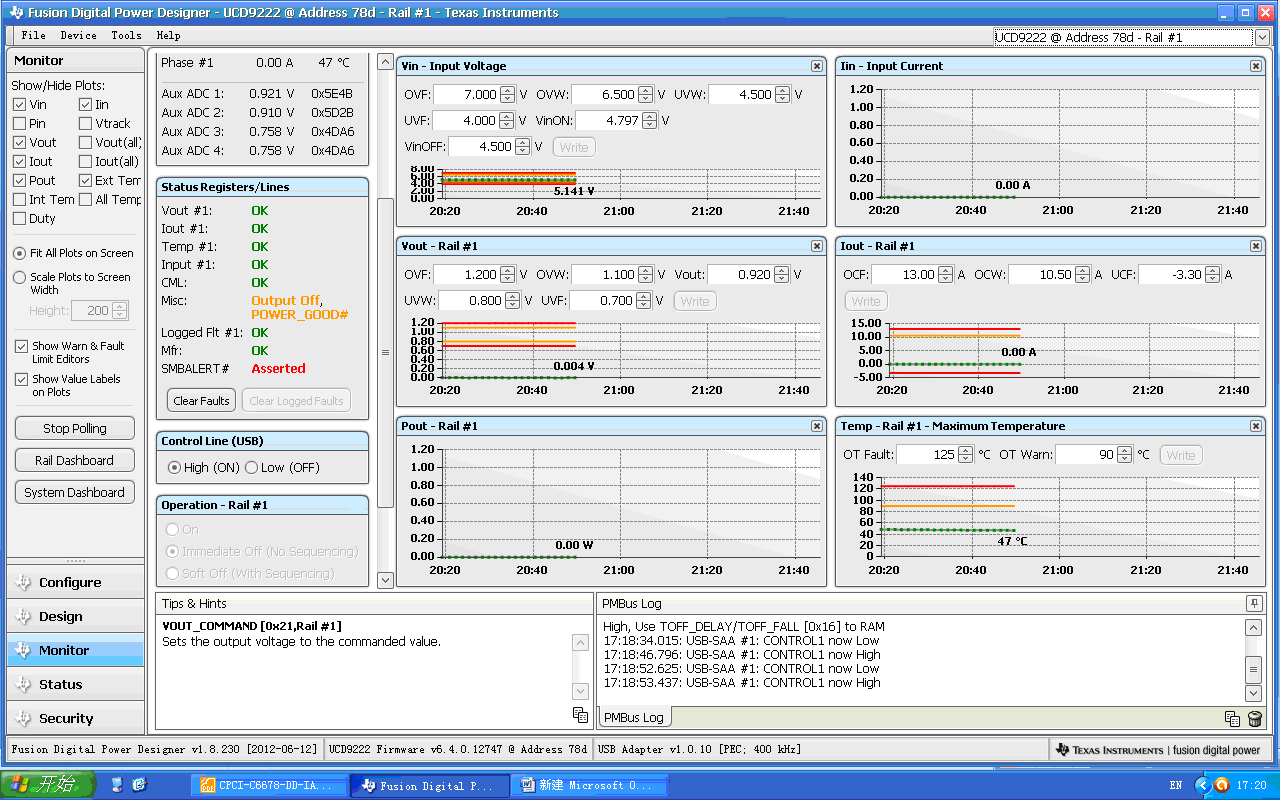Screen dimensions: 1280x800
Task: Click the Fusion app icon in title bar
Action: click(x=14, y=13)
